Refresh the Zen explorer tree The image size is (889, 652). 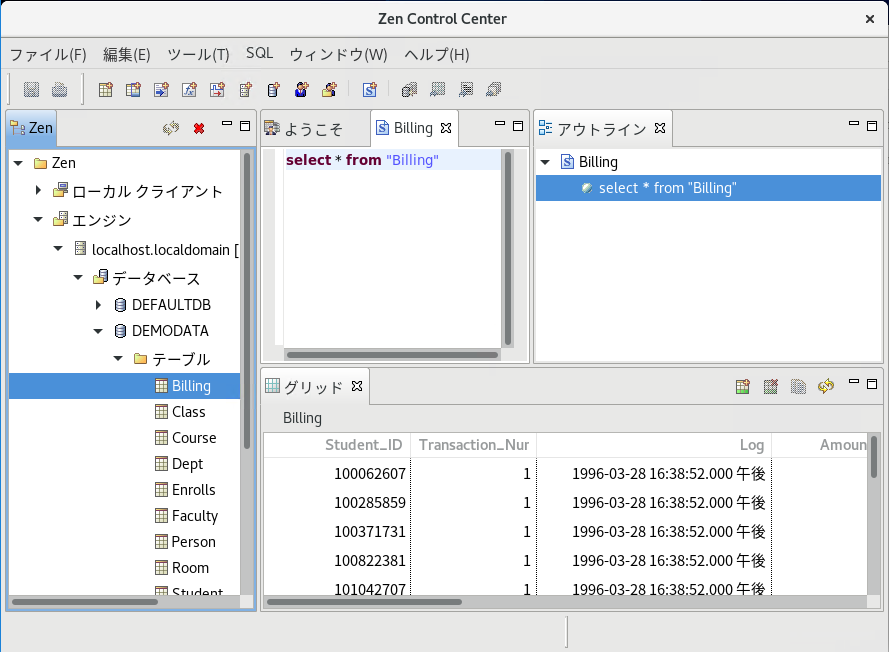click(171, 128)
